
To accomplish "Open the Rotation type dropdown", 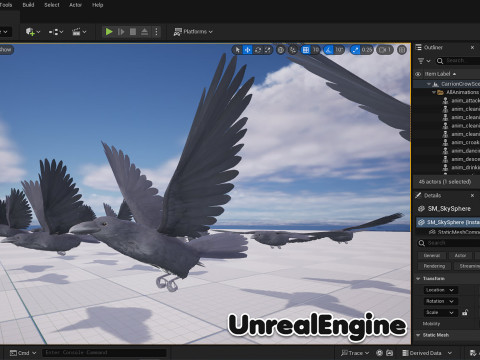I will (440, 301).
